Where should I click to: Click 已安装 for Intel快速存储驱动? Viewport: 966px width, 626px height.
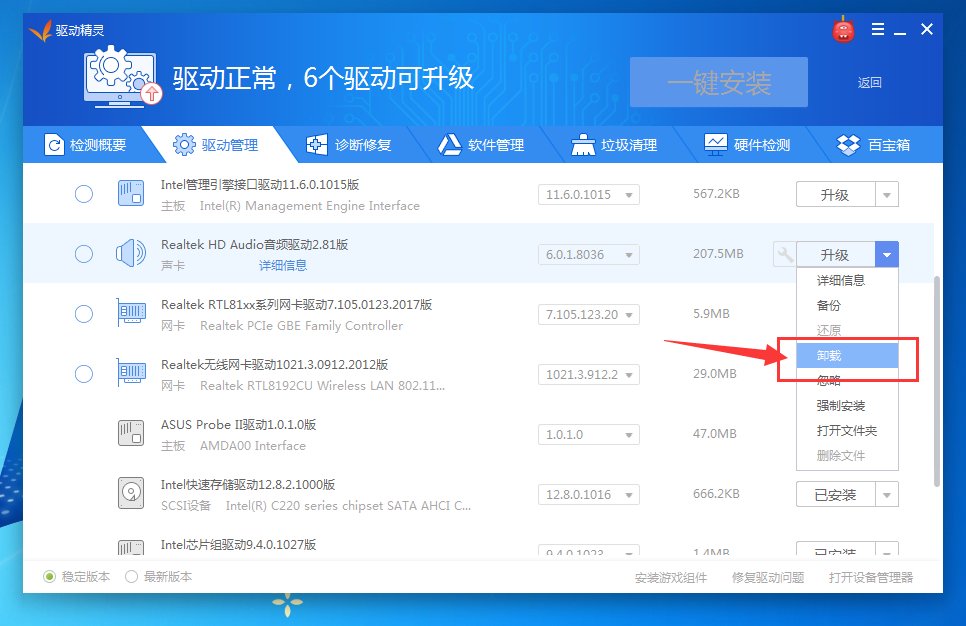[x=835, y=495]
